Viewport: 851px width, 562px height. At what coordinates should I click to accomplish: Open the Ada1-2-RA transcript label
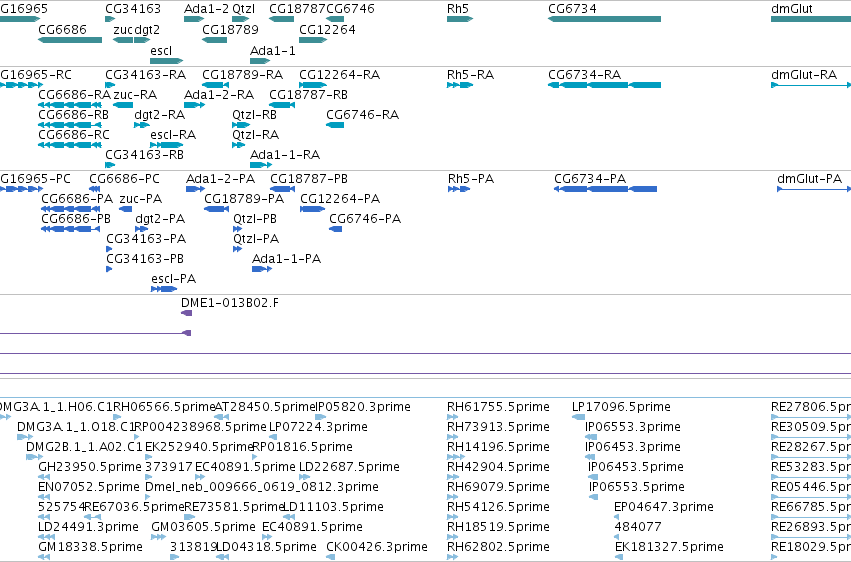pos(219,95)
